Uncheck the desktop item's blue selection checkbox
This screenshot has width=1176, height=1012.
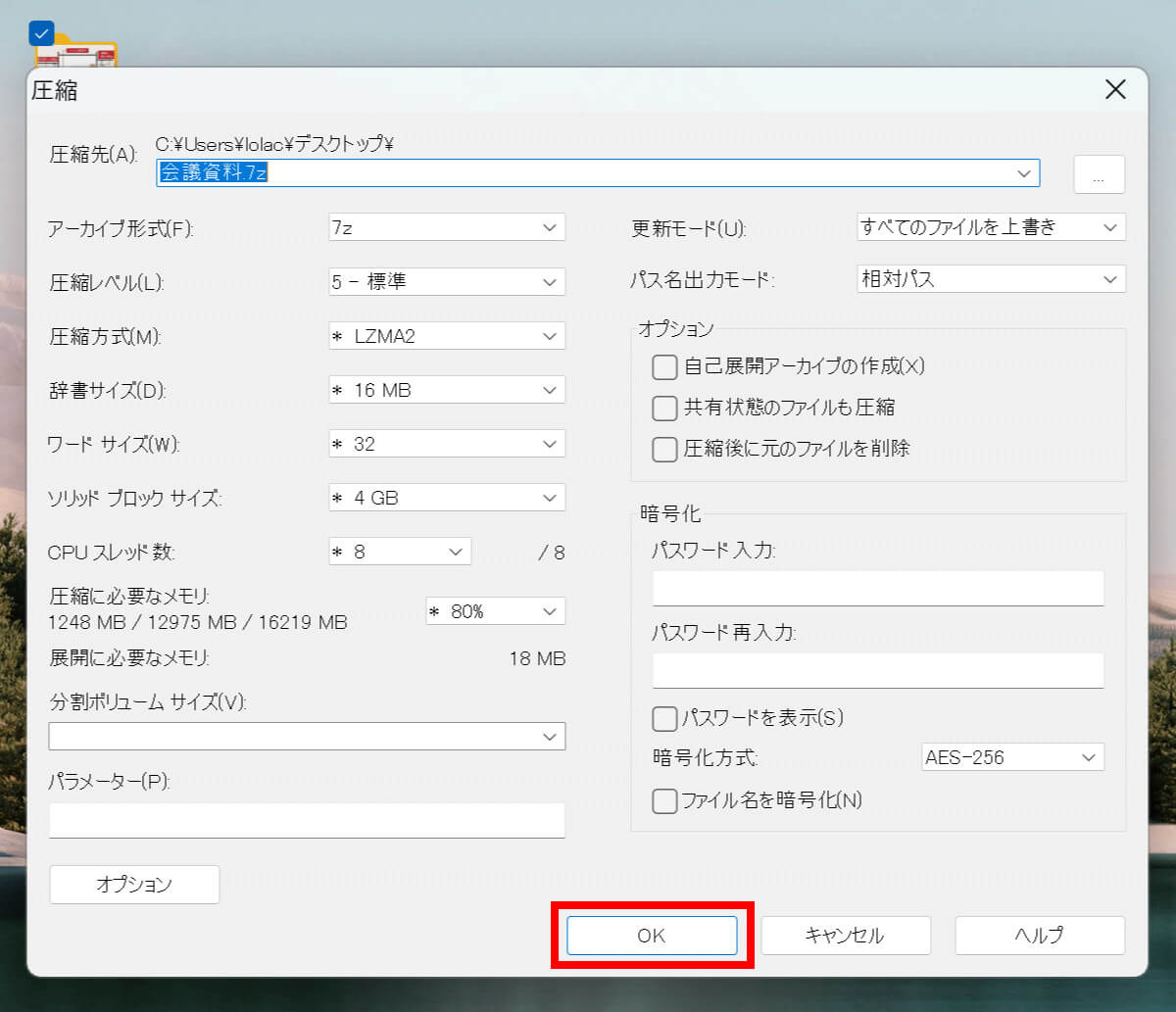pyautogui.click(x=42, y=33)
